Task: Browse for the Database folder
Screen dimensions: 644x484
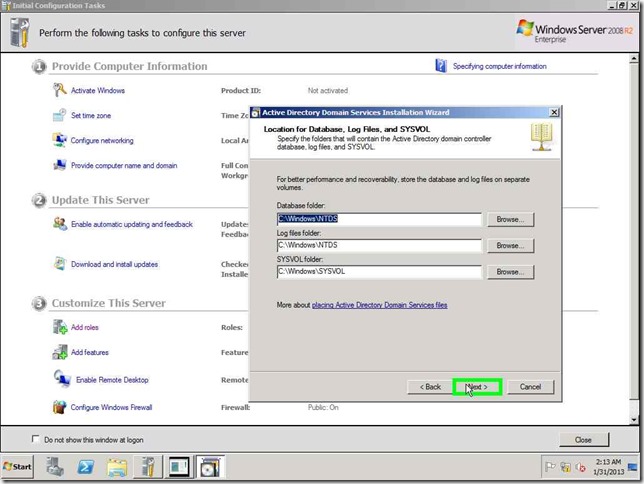Action: [511, 219]
